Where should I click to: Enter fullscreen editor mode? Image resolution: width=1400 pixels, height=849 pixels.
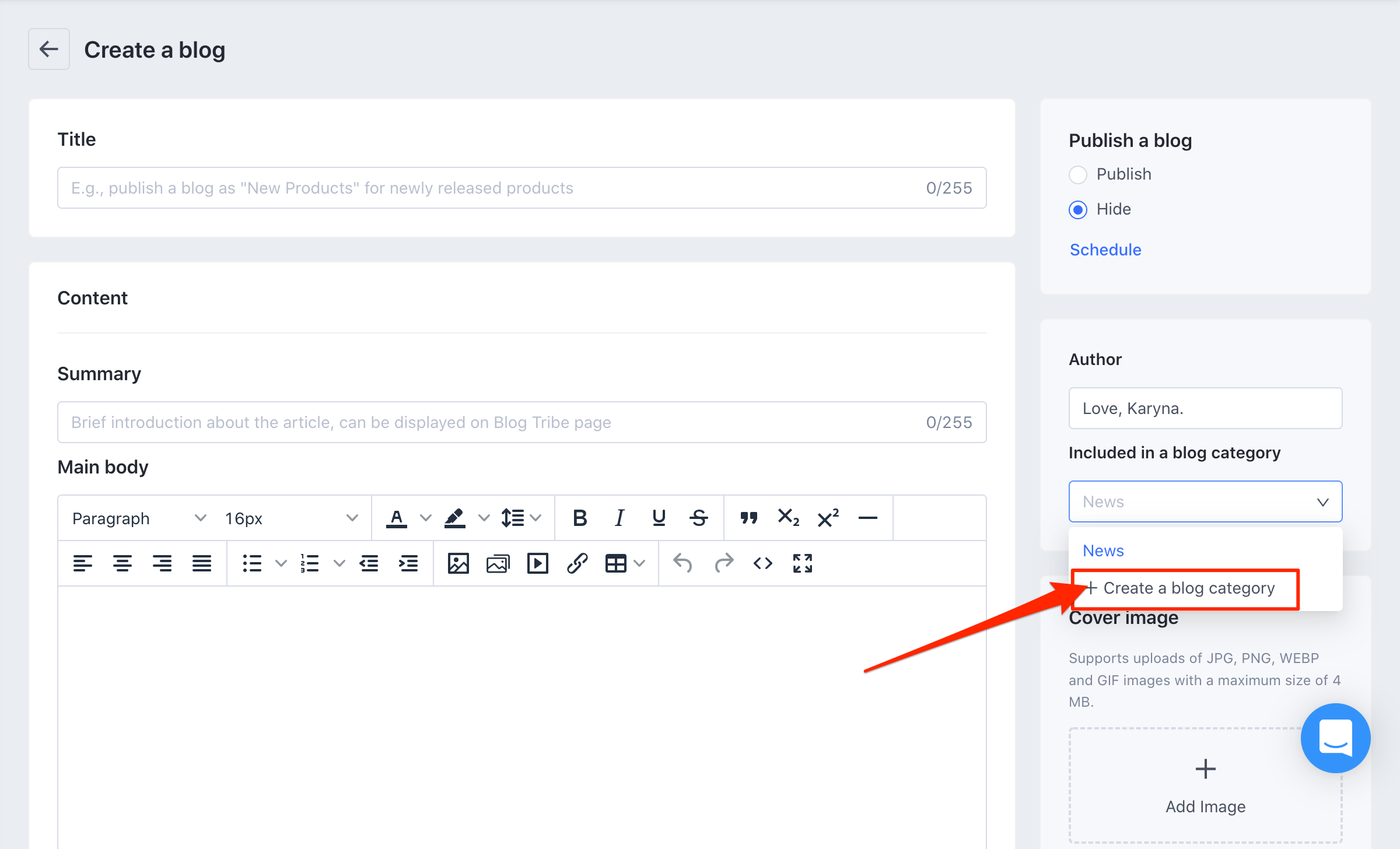[802, 563]
